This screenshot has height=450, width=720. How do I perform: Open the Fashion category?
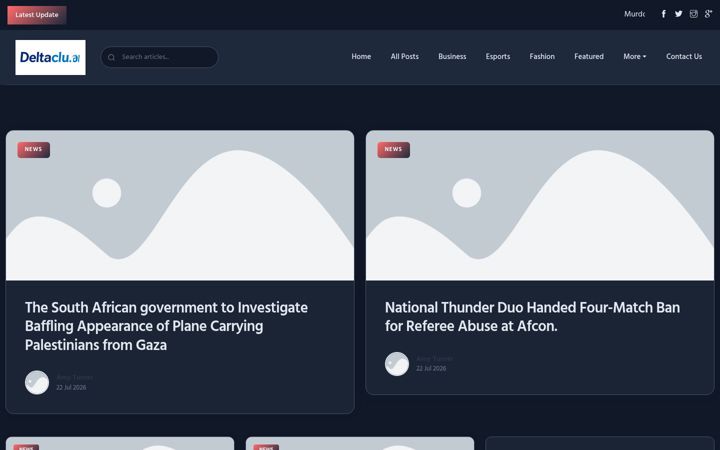point(542,56)
